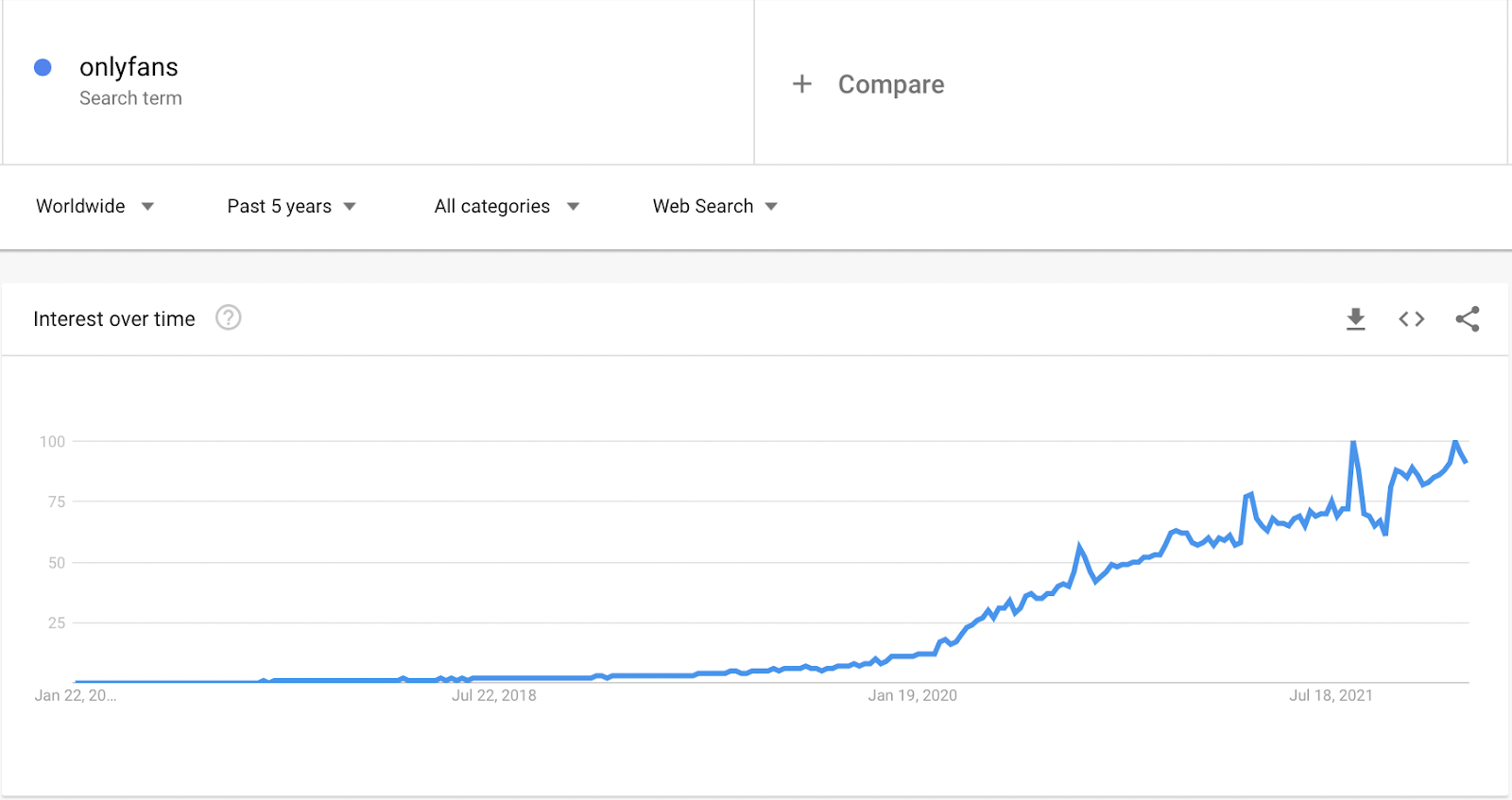Expand the Past 5 years time range
This screenshot has width=1512, height=800.
291,206
